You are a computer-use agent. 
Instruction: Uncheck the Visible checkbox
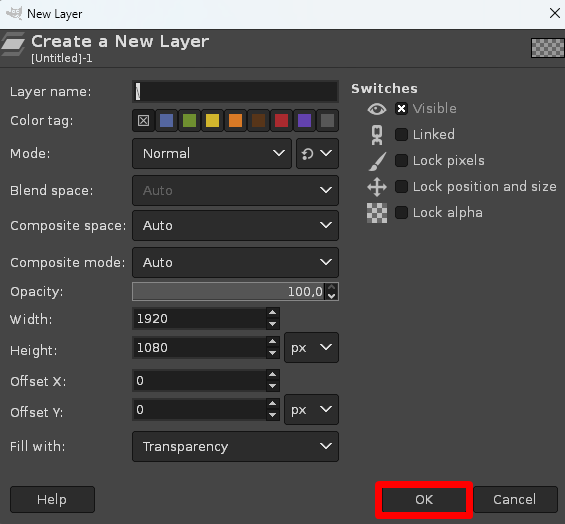click(401, 108)
